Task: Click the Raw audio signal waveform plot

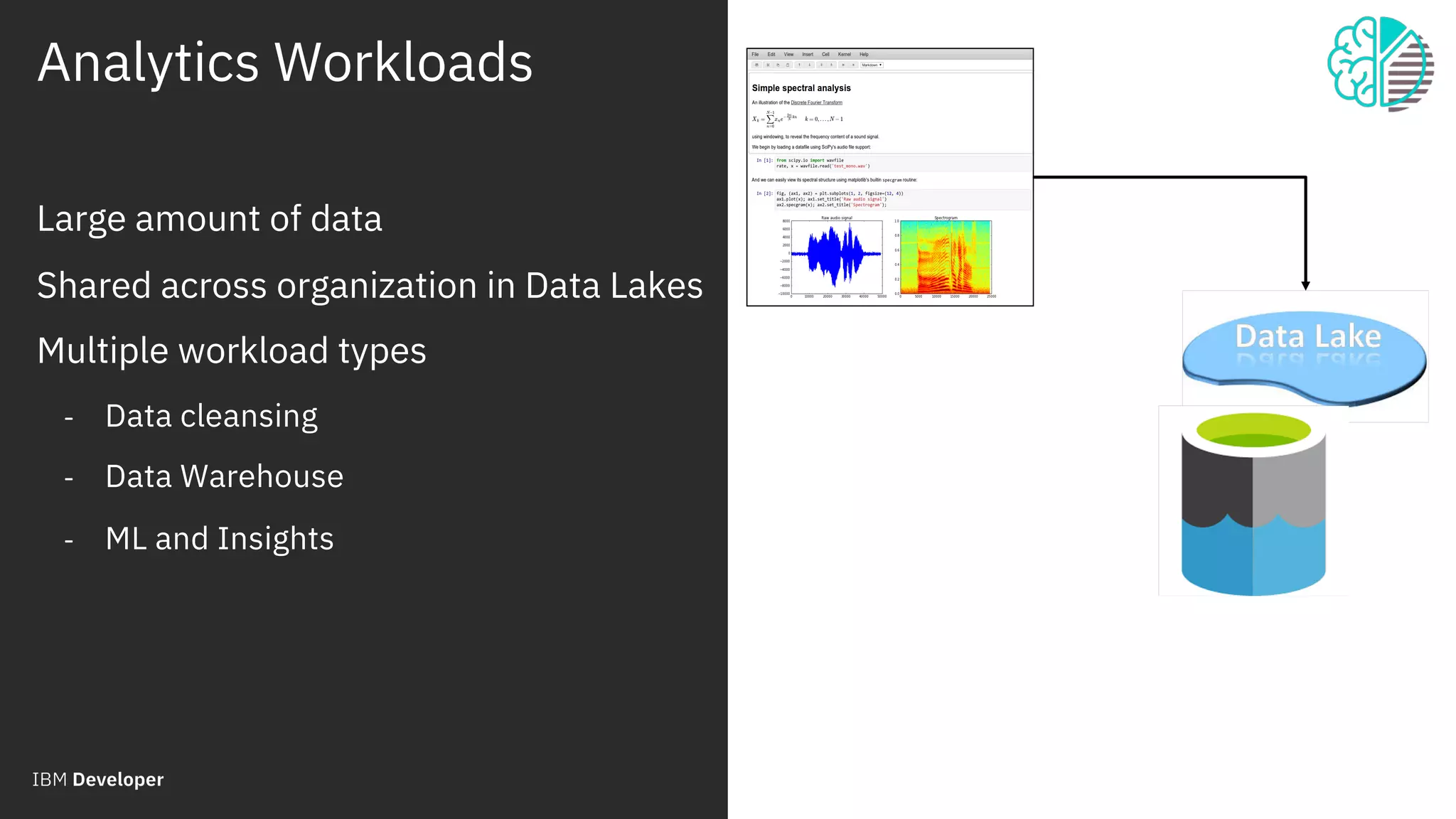Action: click(837, 257)
